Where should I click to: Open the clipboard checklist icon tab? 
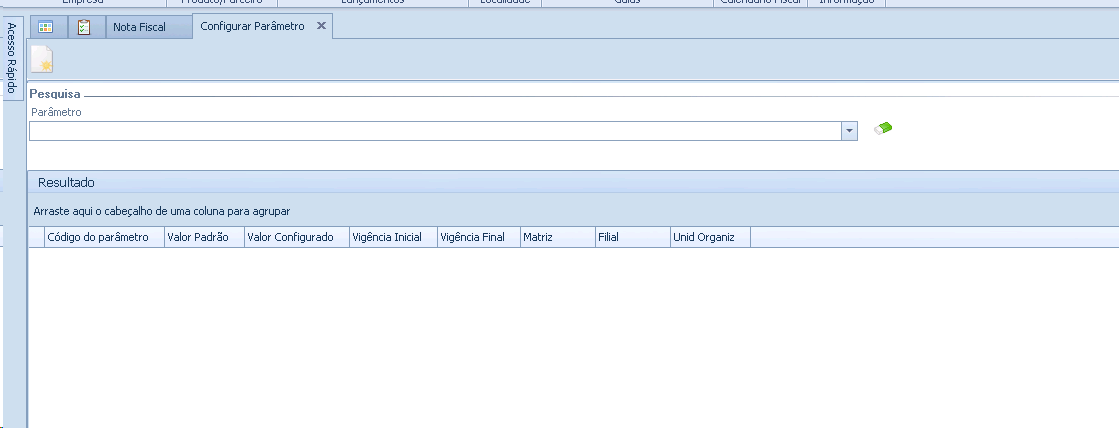coord(85,27)
